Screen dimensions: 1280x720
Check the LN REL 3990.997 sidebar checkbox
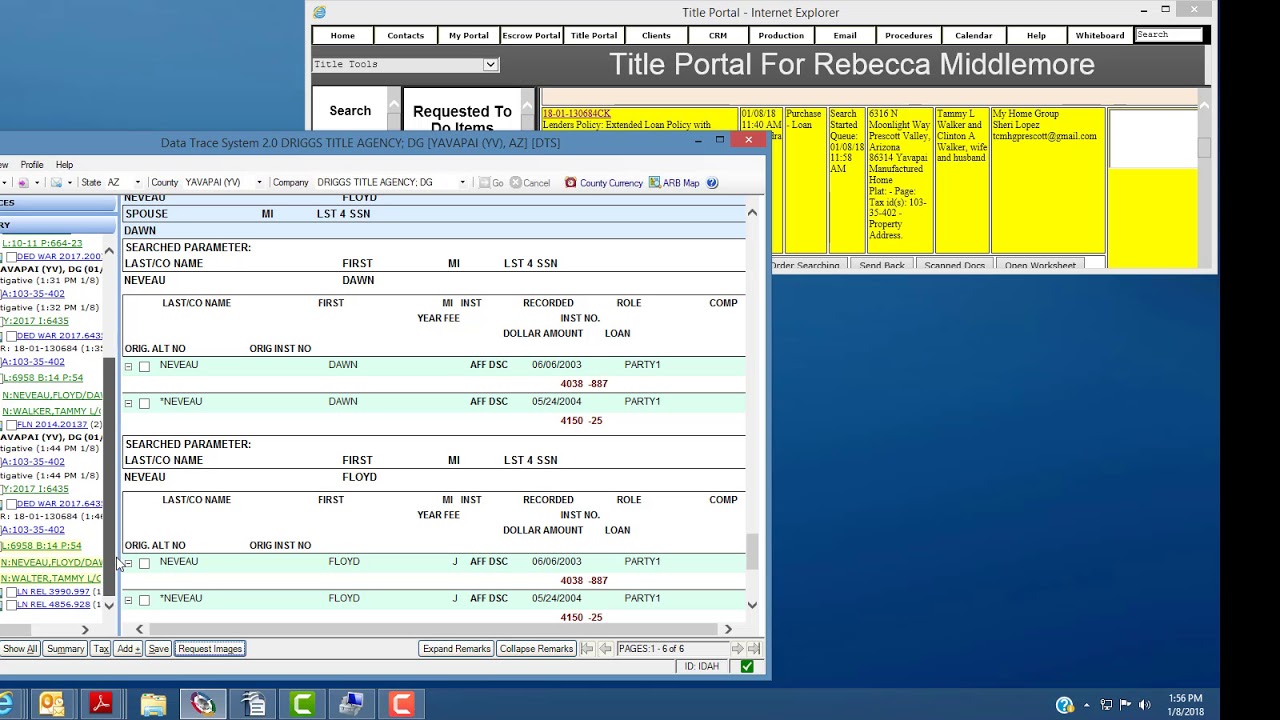click(x=11, y=592)
